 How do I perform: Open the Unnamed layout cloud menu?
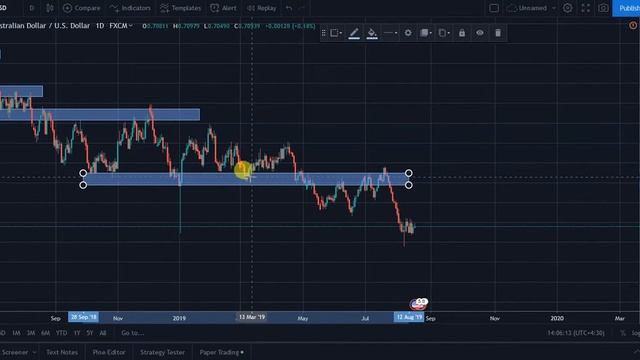coord(532,8)
